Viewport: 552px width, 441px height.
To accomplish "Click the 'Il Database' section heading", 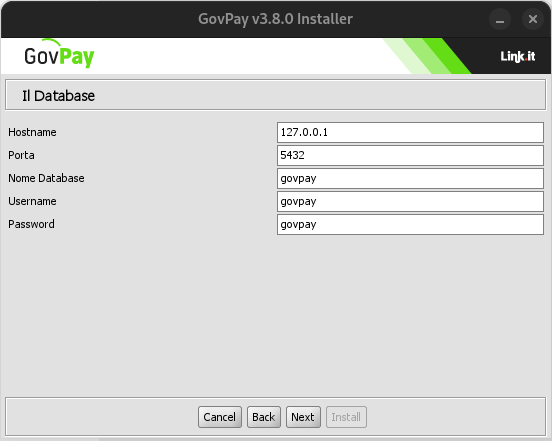I will tap(58, 96).
